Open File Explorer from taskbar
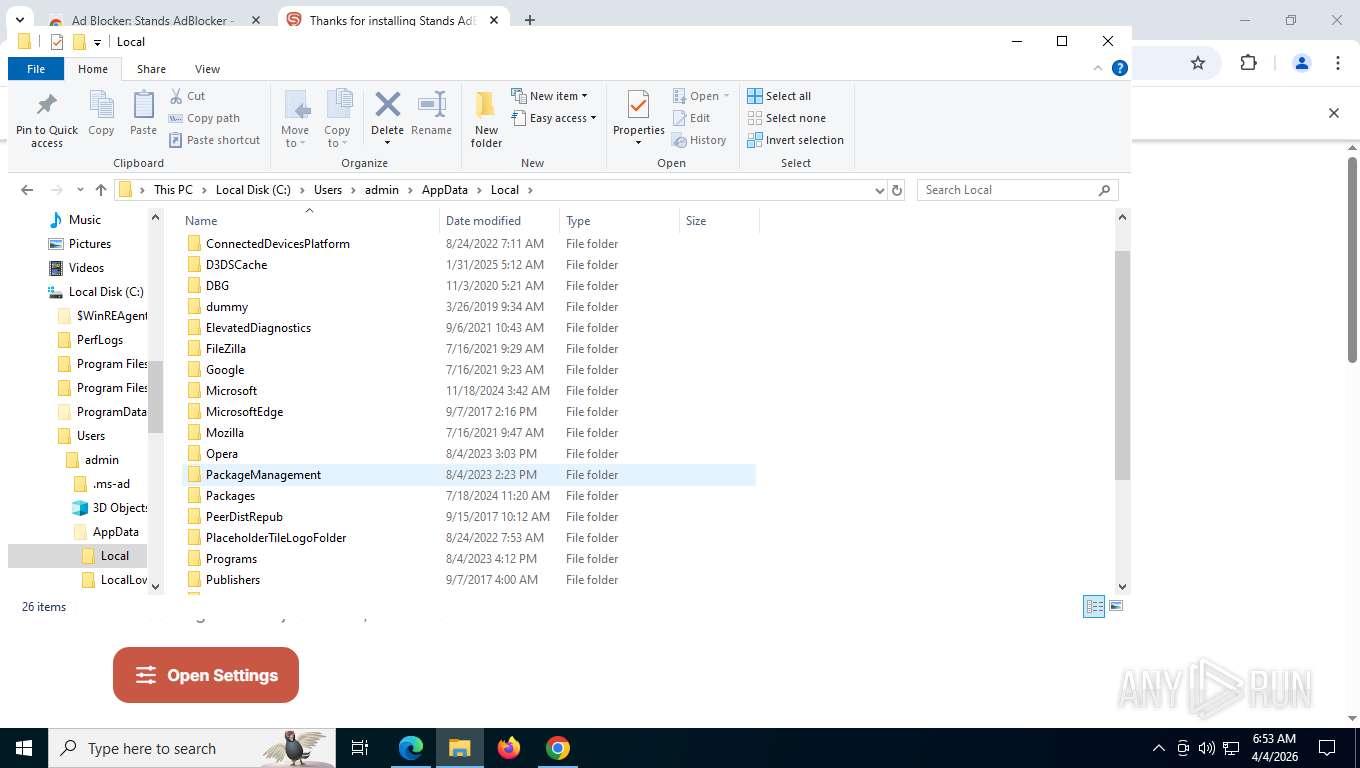Image resolution: width=1360 pixels, height=768 pixels. (459, 748)
